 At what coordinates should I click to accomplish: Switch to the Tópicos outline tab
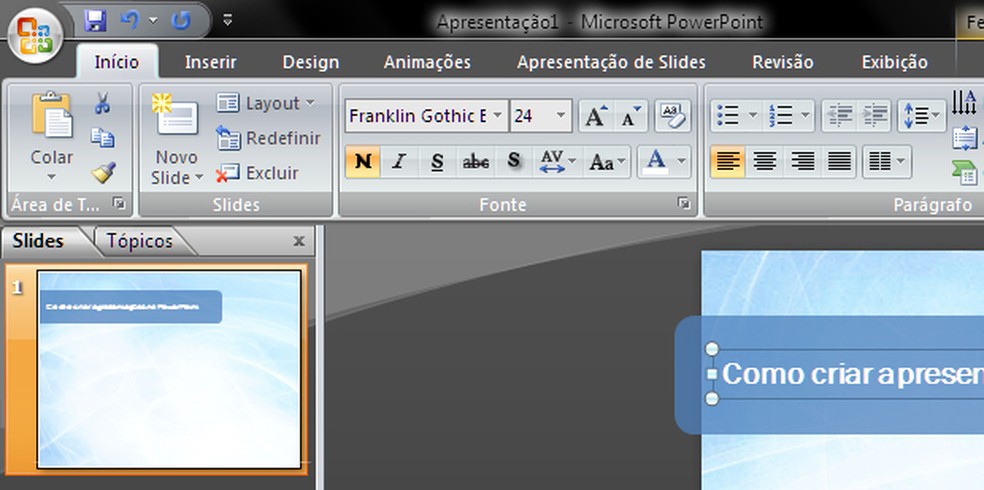click(x=139, y=241)
